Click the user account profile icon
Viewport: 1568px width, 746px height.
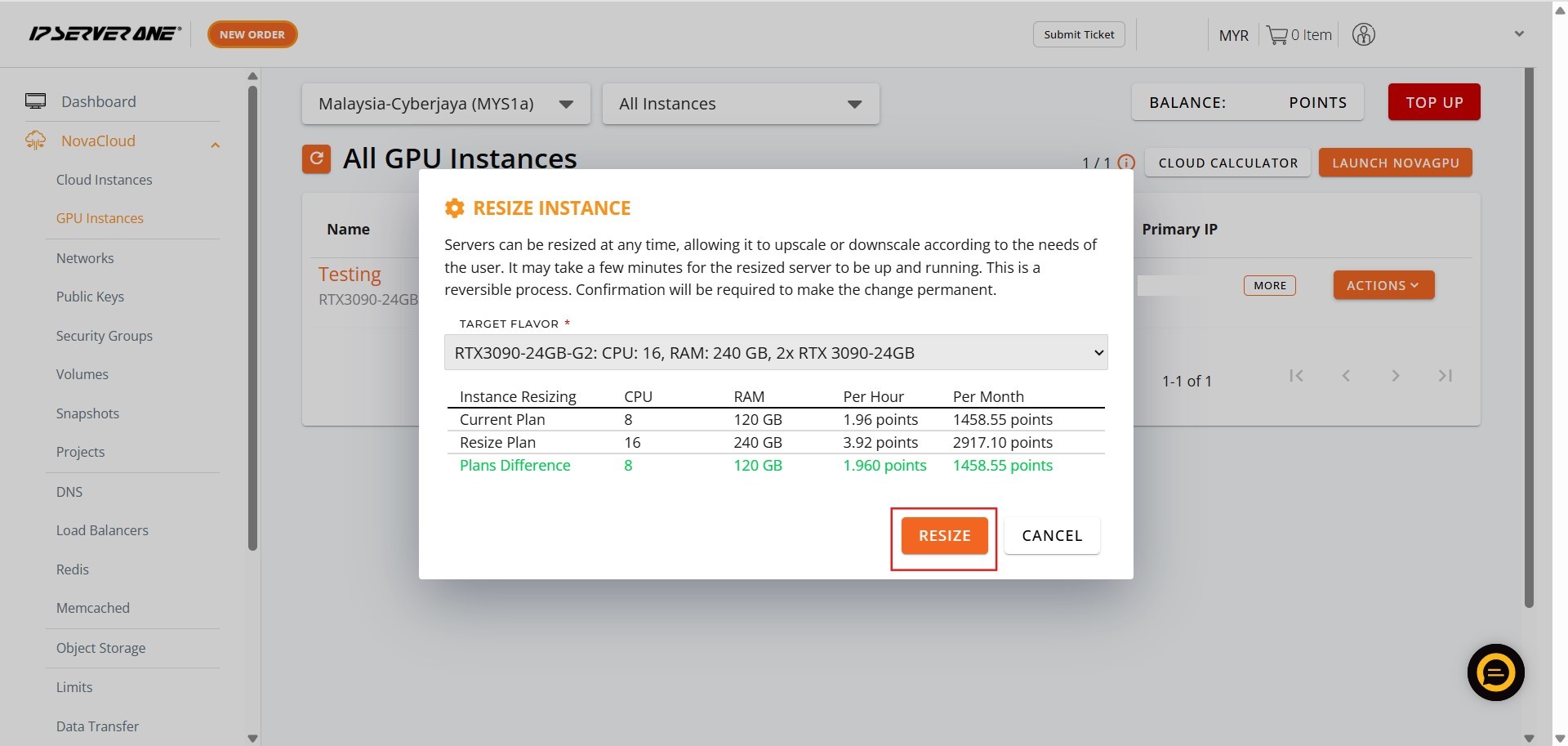pos(1363,34)
